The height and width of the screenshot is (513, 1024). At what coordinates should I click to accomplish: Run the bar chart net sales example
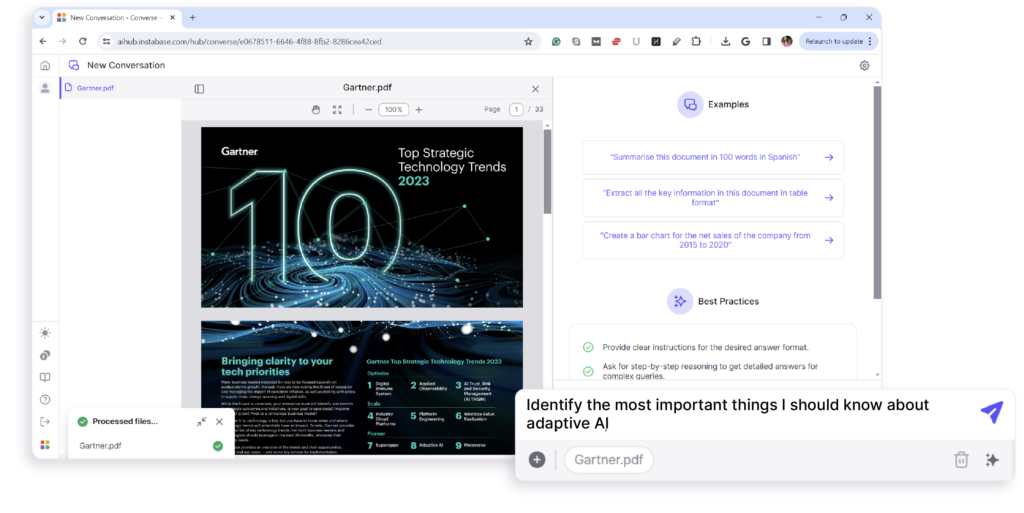713,240
